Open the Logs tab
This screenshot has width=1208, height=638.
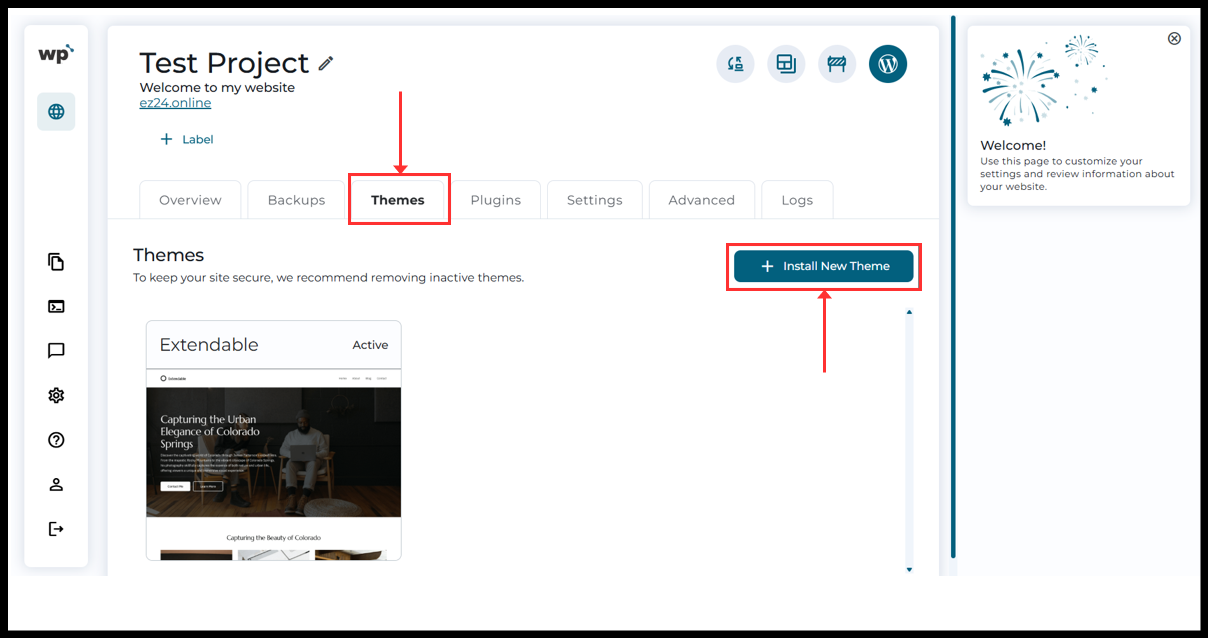(797, 200)
